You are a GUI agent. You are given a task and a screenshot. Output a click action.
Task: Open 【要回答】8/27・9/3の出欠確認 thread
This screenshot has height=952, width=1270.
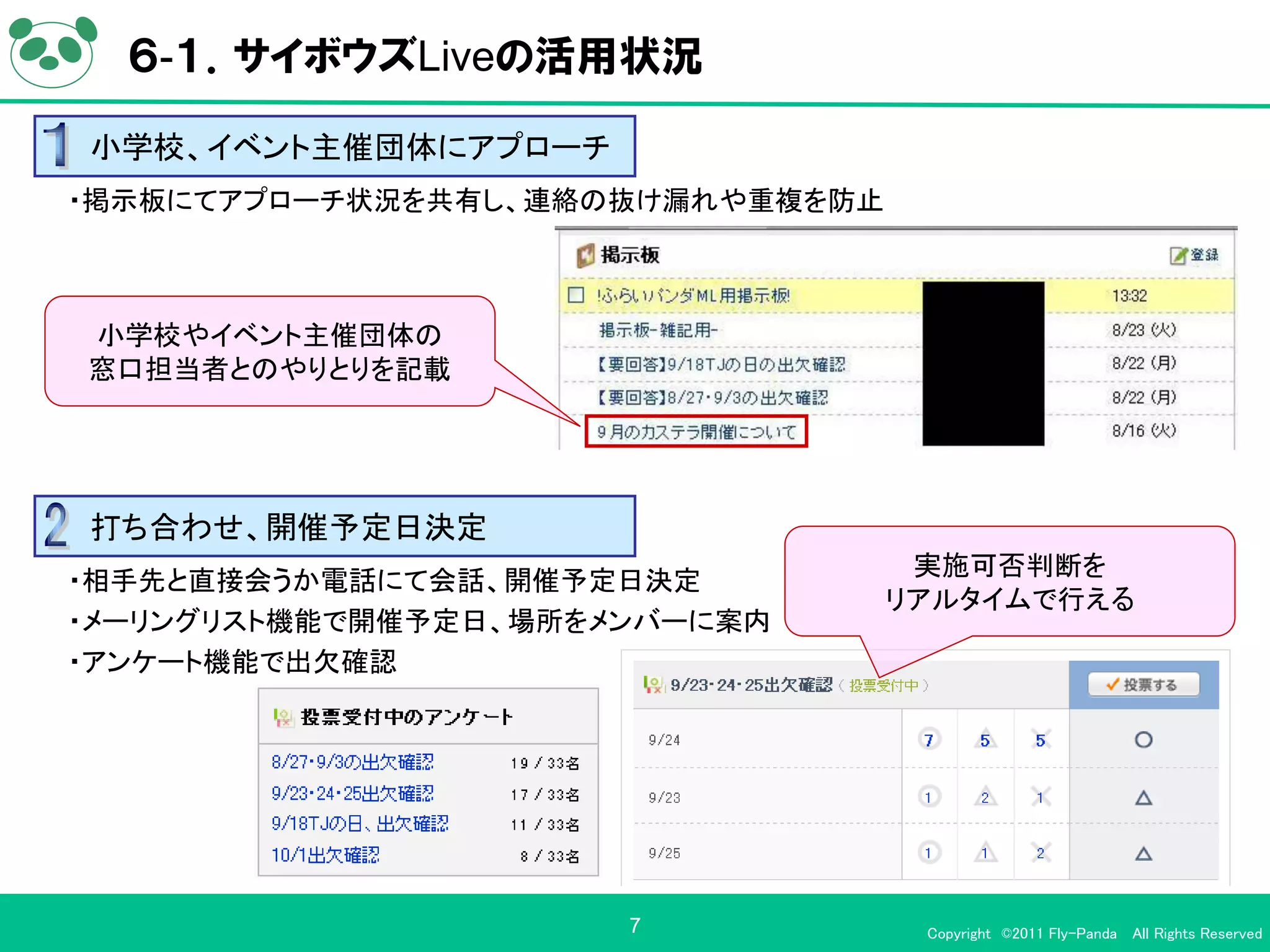point(711,397)
